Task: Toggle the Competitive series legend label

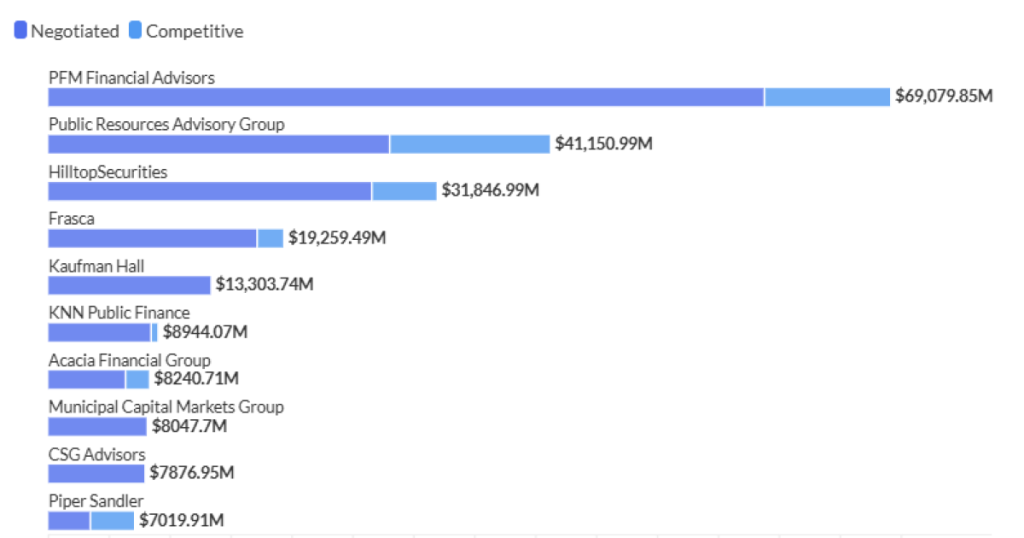Action: [x=194, y=31]
